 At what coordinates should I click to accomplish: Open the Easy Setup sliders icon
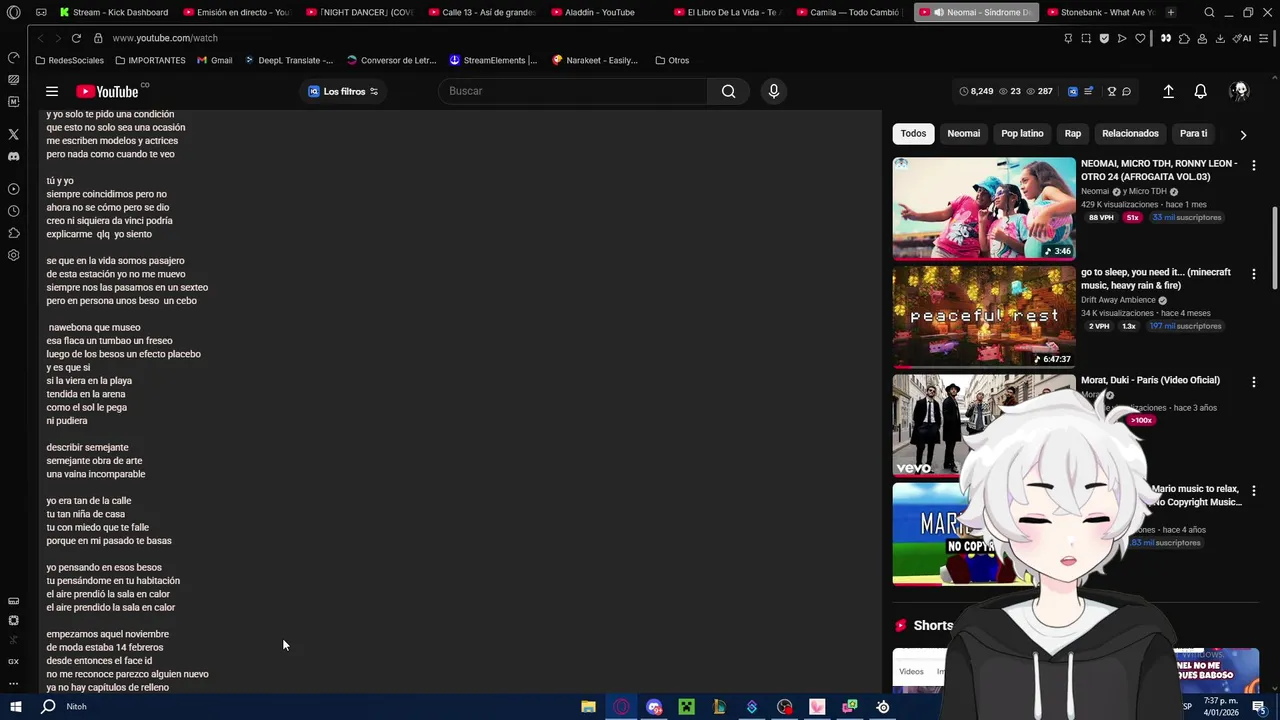tap(1265, 38)
